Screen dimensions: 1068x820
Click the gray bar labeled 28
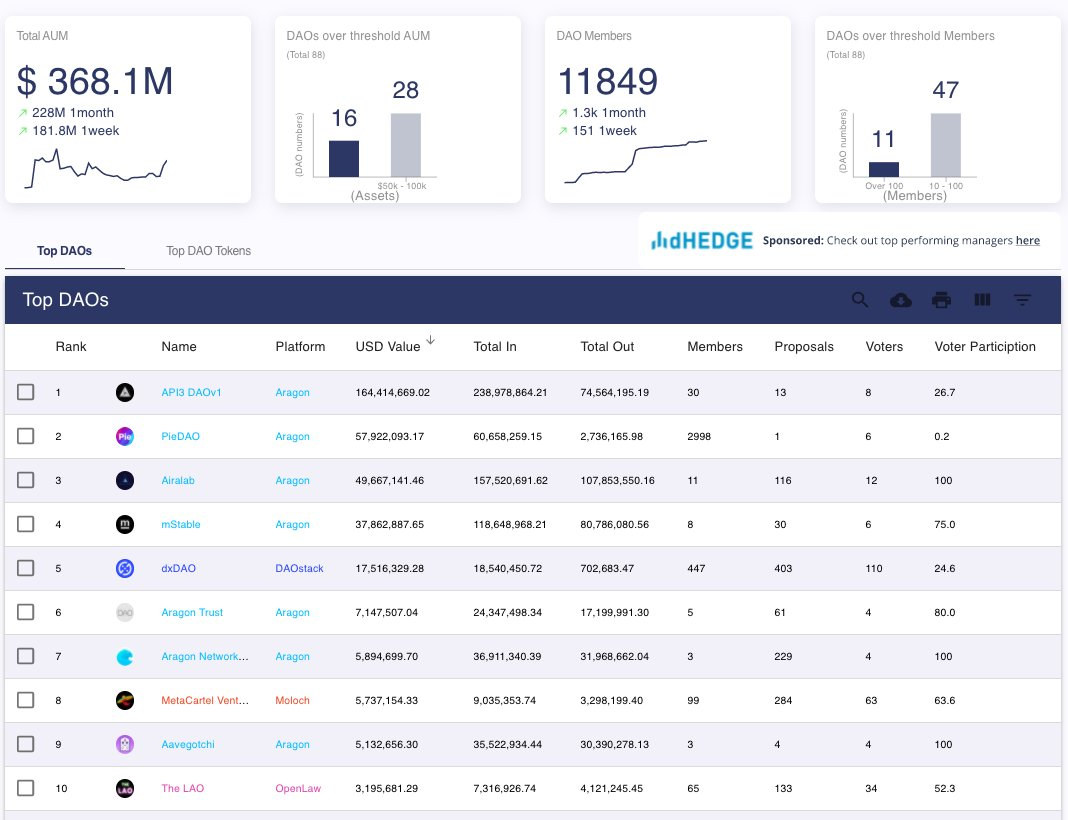[405, 145]
